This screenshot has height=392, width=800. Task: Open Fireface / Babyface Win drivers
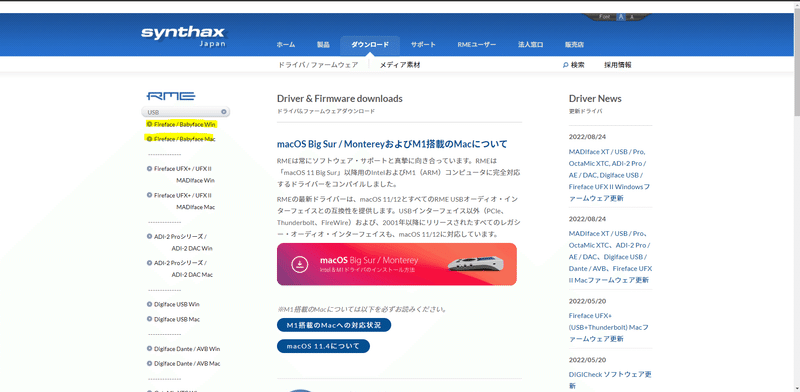[x=182, y=124]
